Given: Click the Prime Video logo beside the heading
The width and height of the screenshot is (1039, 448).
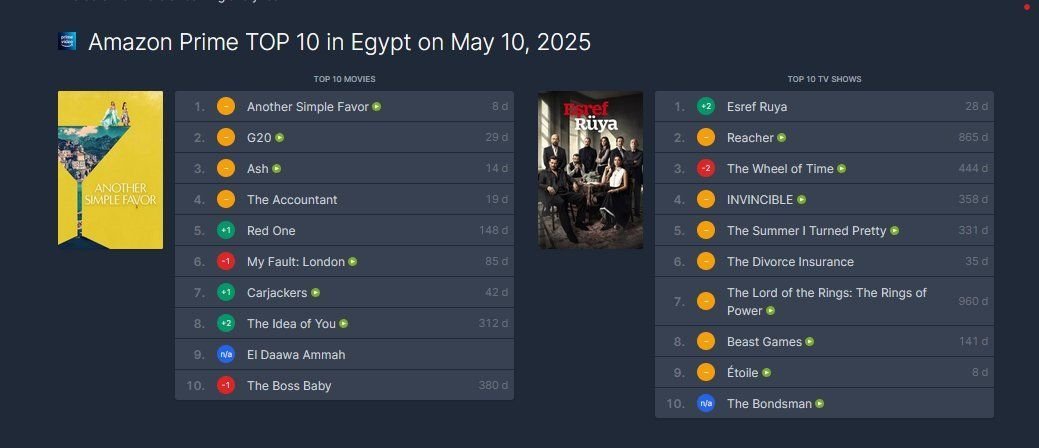Looking at the screenshot, I should [x=68, y=41].
